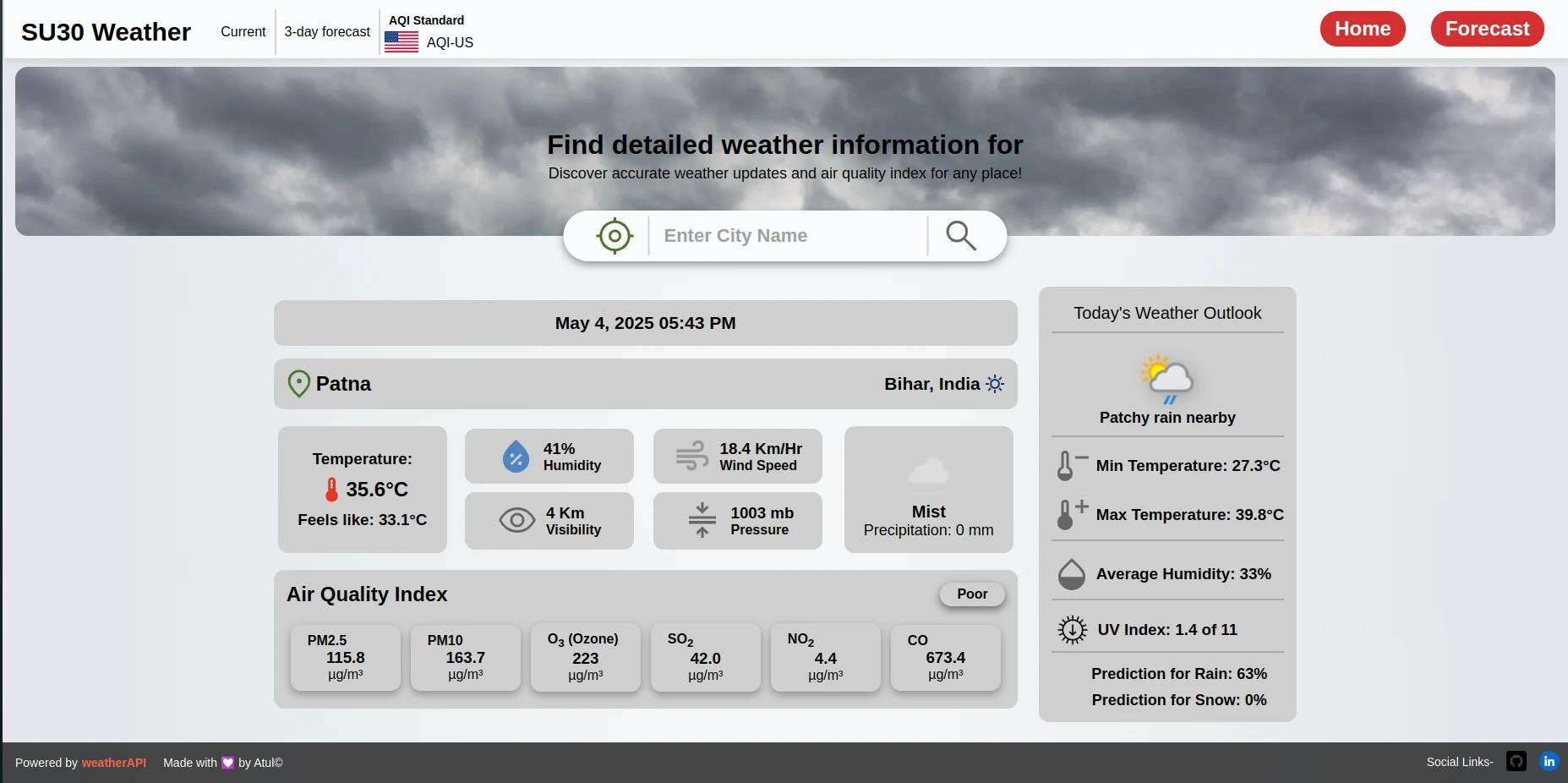Click the 35.6°C temperature value
This screenshot has height=783, width=1568.
[377, 490]
